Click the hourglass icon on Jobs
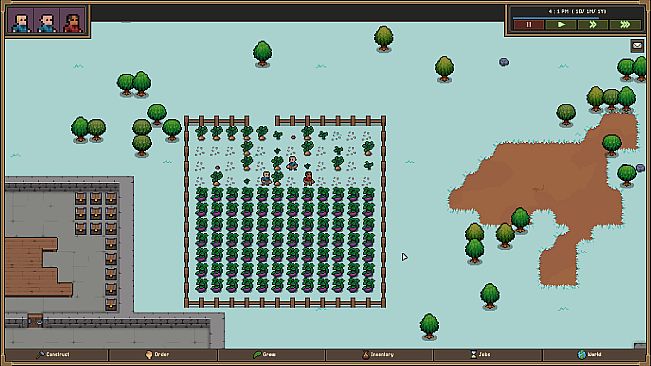651x366 pixels. [x=474, y=354]
